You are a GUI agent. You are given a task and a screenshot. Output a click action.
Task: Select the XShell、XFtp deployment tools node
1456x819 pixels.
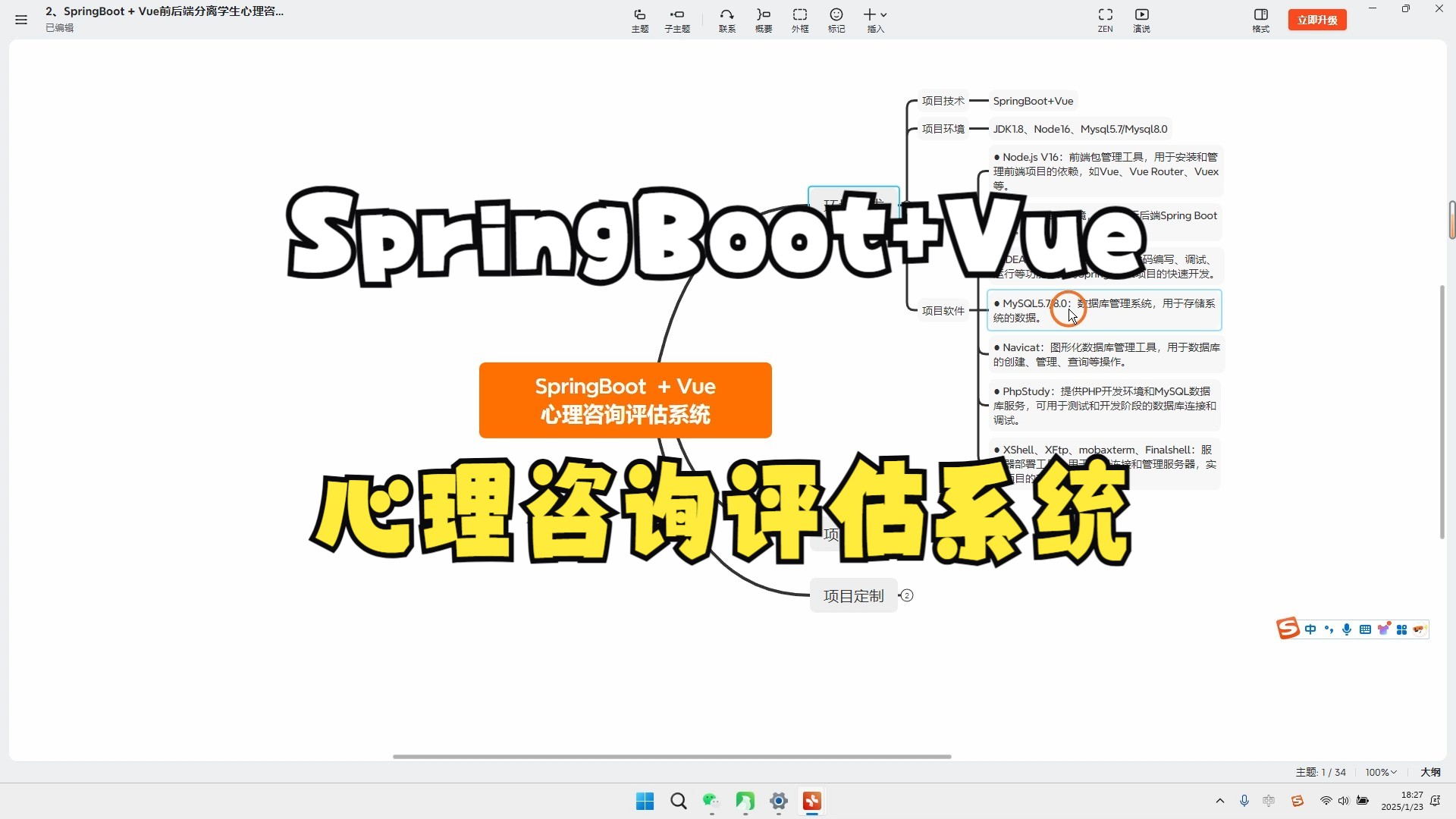[x=1104, y=464]
